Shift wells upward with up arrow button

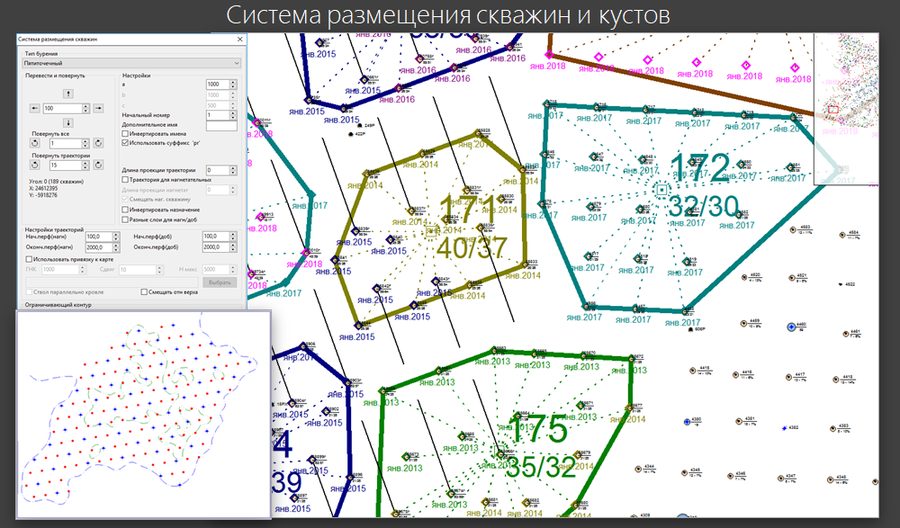68,94
